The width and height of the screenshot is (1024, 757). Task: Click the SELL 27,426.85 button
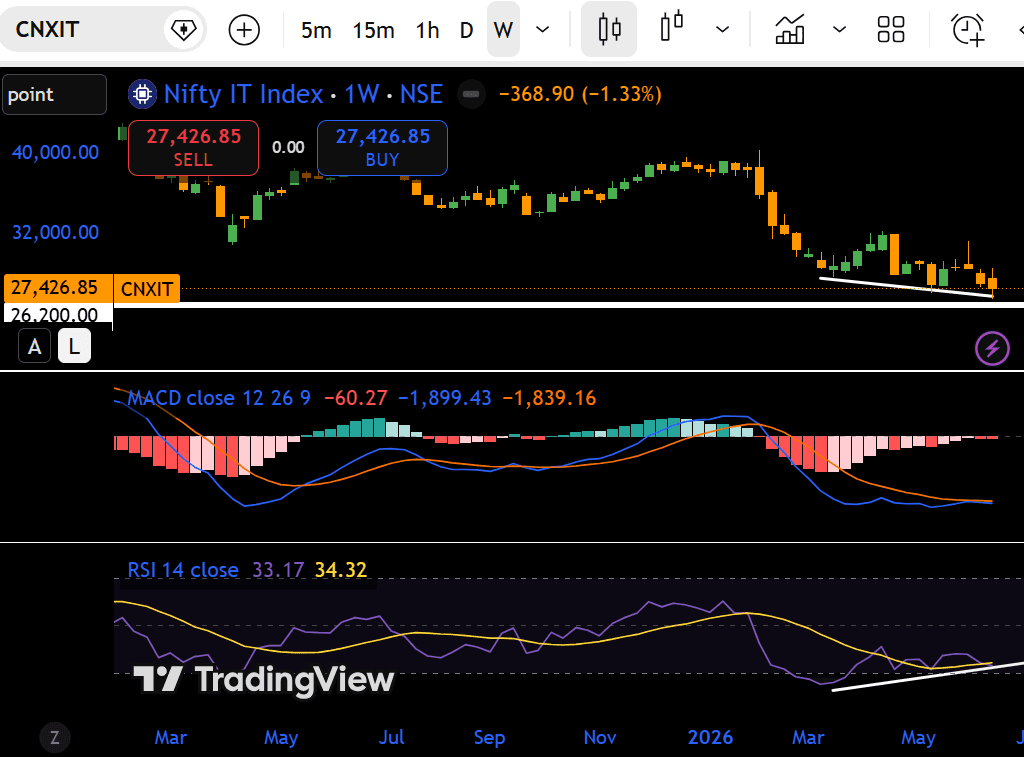click(193, 148)
